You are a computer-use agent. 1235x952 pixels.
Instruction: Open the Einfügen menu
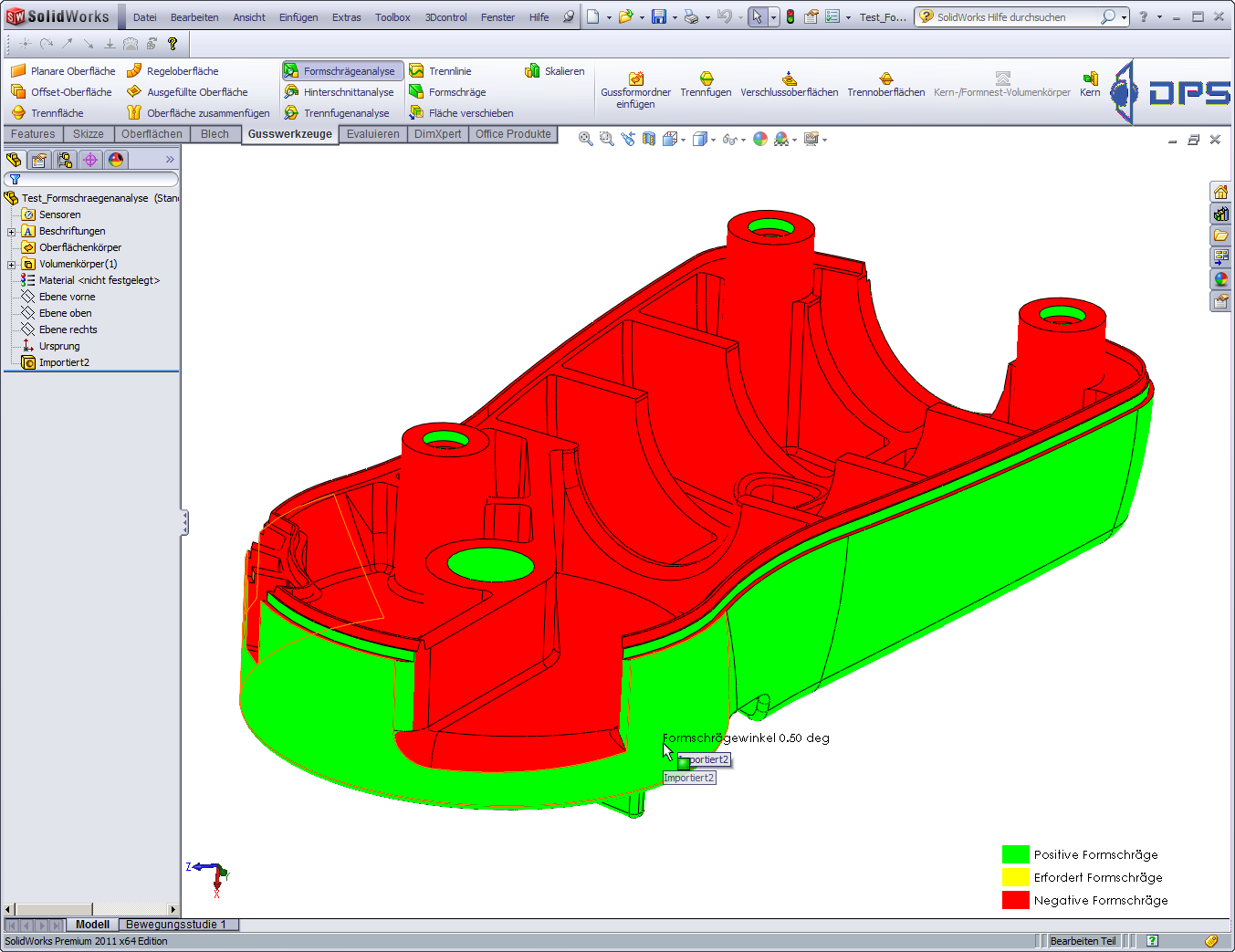[x=298, y=17]
